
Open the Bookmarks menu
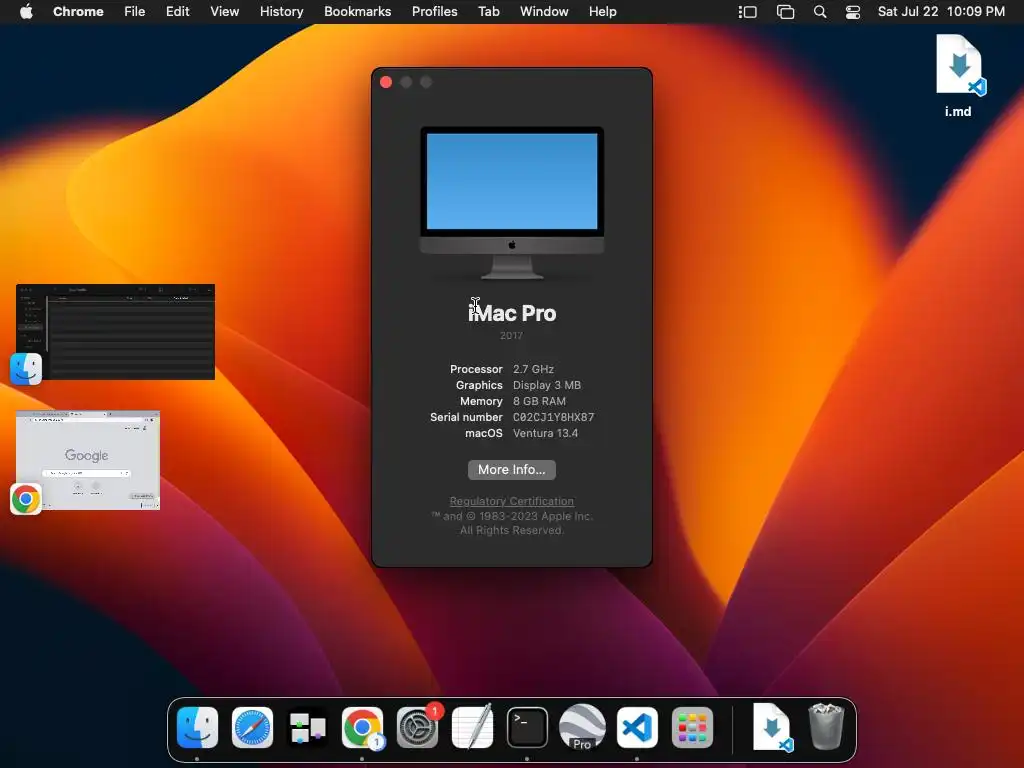click(357, 12)
